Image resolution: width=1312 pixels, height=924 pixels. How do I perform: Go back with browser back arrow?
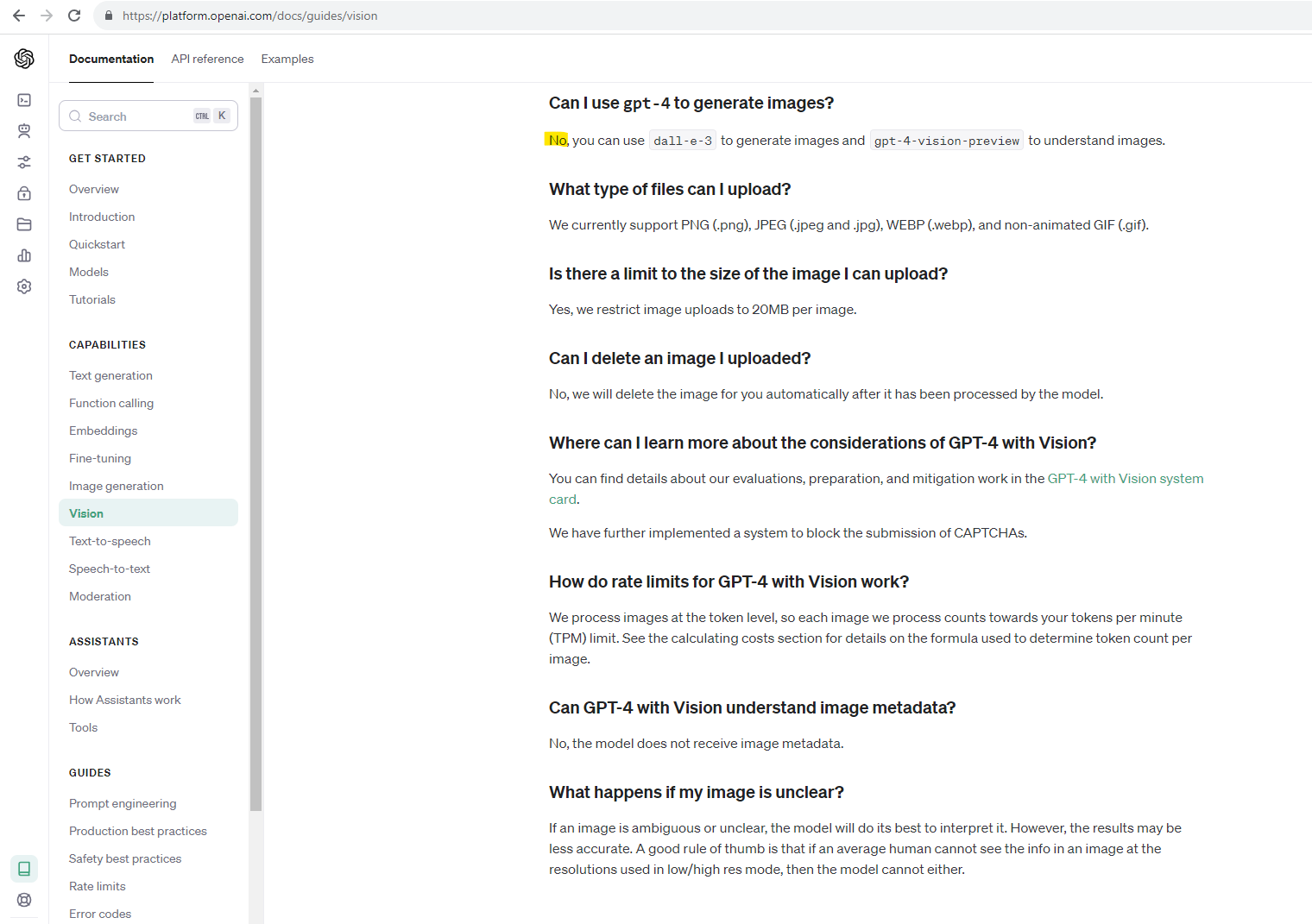(x=19, y=16)
